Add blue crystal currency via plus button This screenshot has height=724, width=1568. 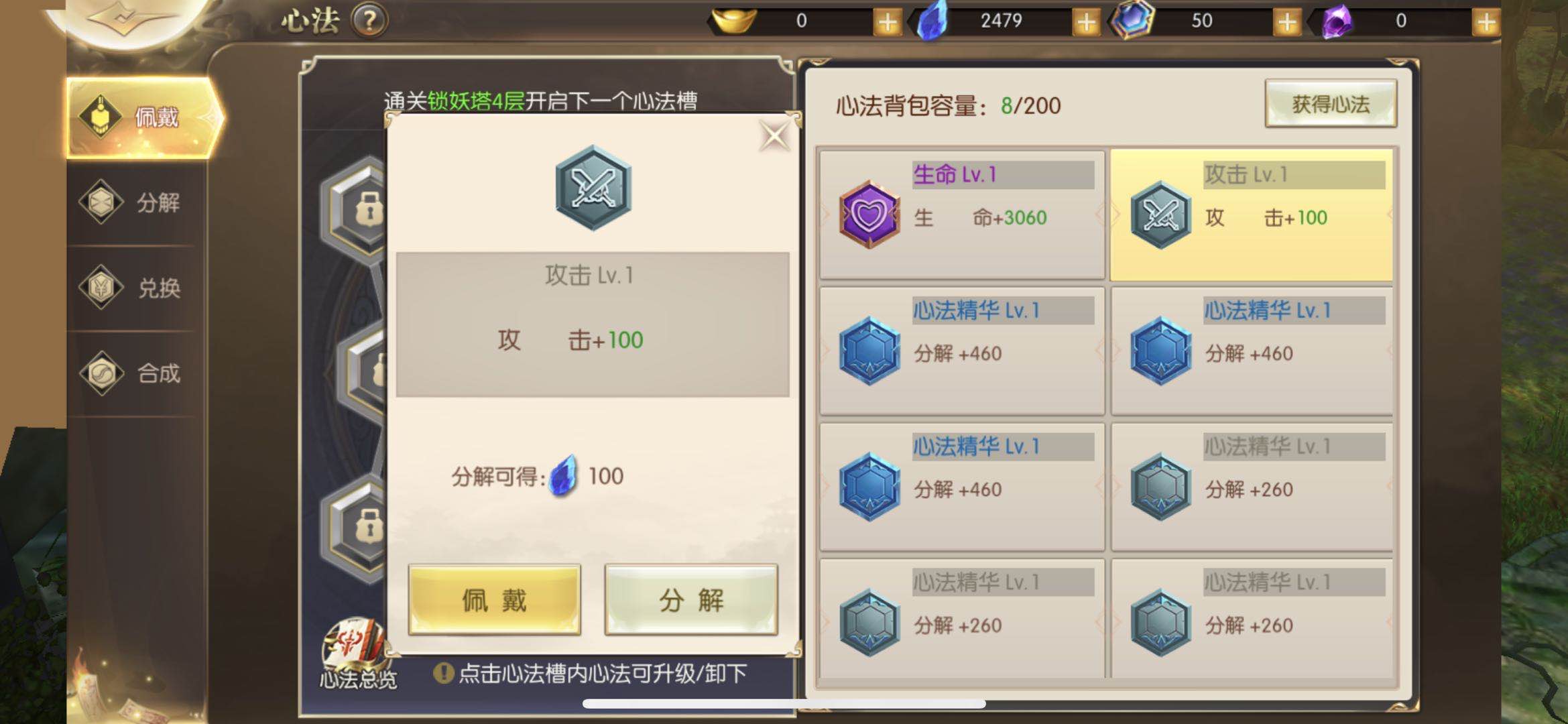1086,21
